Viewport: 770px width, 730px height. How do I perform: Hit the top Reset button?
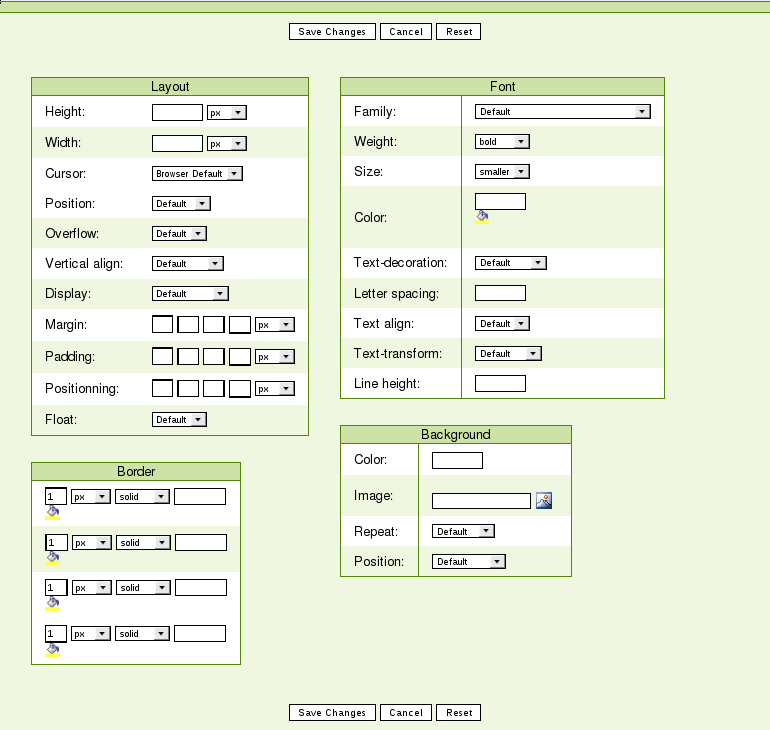pos(459,32)
